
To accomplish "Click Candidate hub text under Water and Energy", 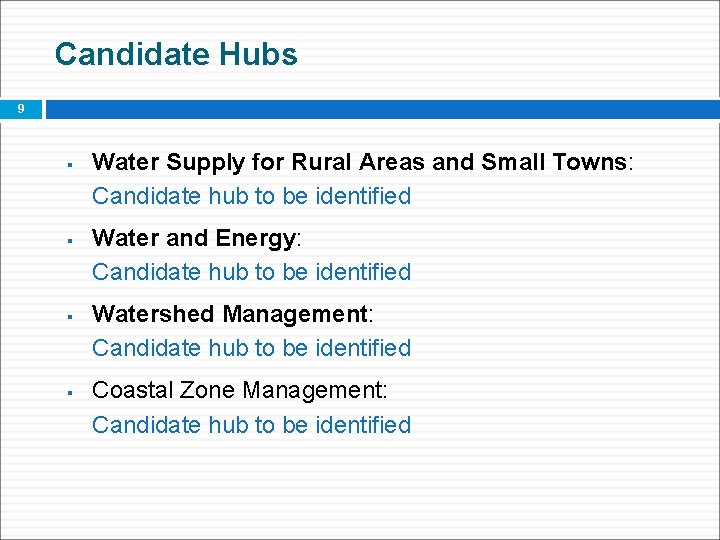I will pos(251,272).
